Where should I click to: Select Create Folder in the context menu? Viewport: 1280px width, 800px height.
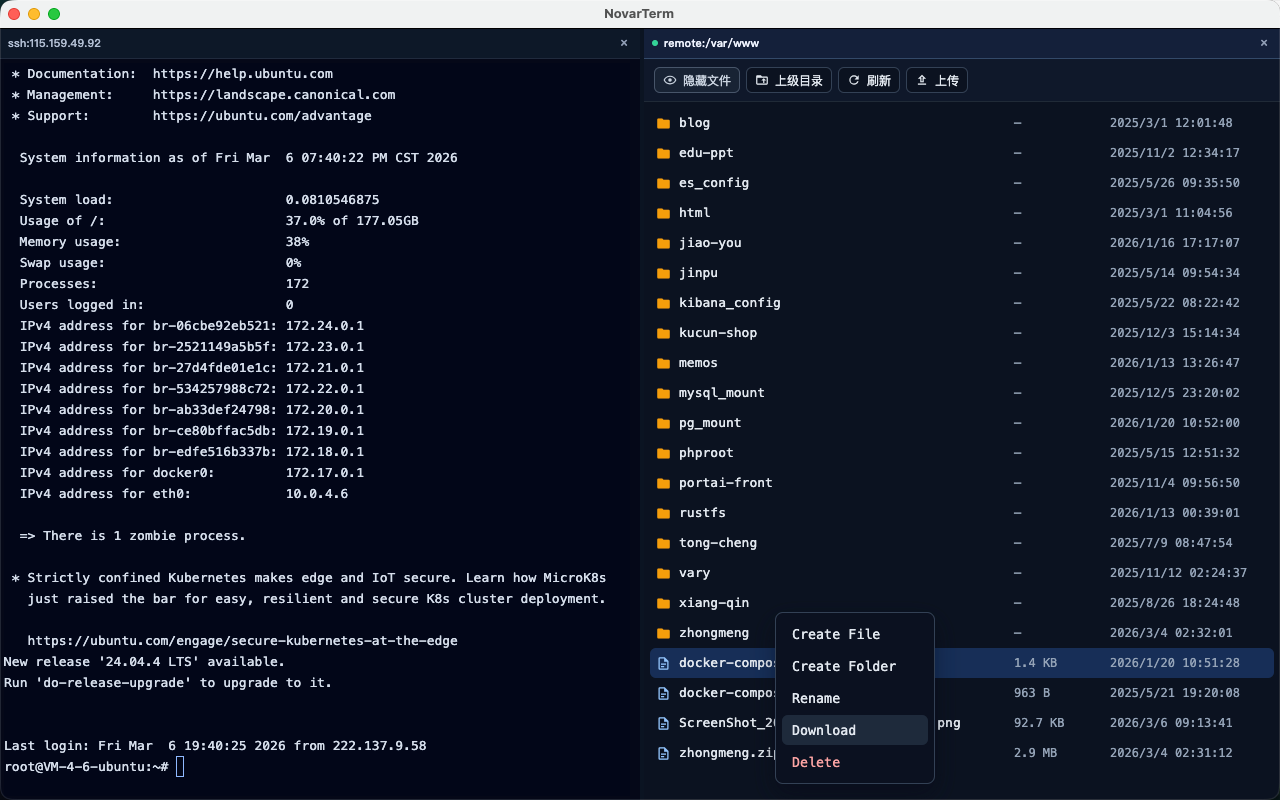(x=843, y=666)
